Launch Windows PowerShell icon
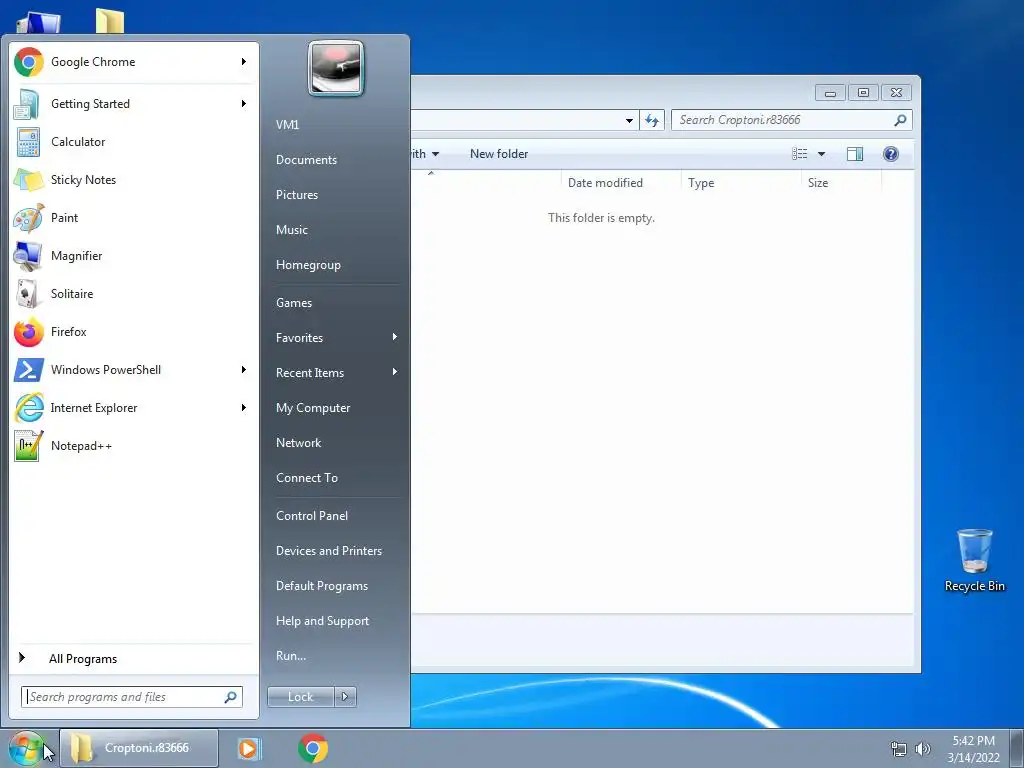This screenshot has width=1024, height=768. (29, 370)
